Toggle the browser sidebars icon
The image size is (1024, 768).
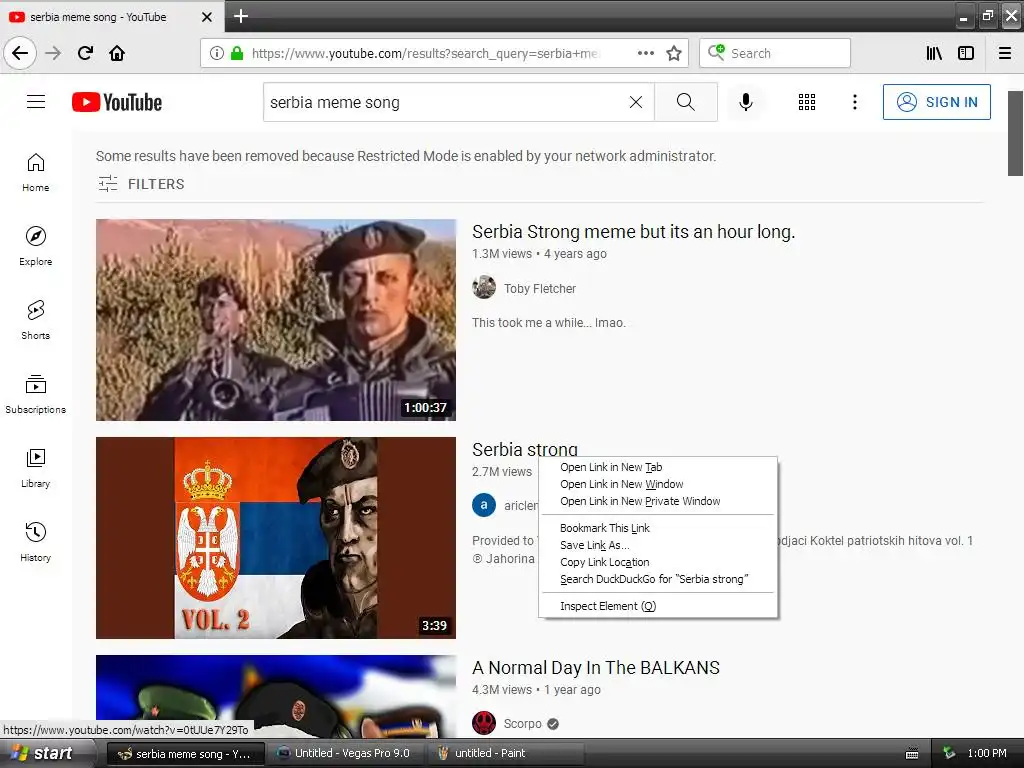[x=966, y=53]
